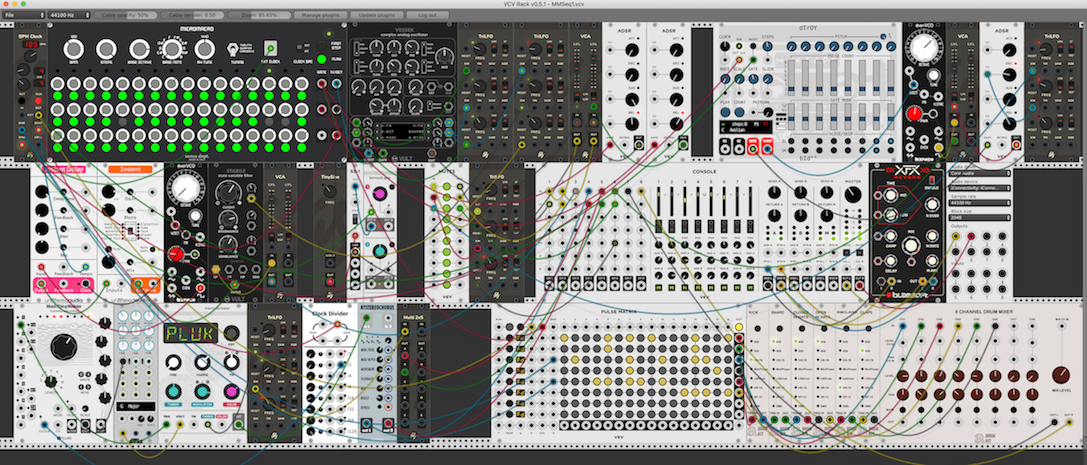This screenshot has width=1087, height=465.
Task: Click the Console SEND A knob
Action: 774,195
